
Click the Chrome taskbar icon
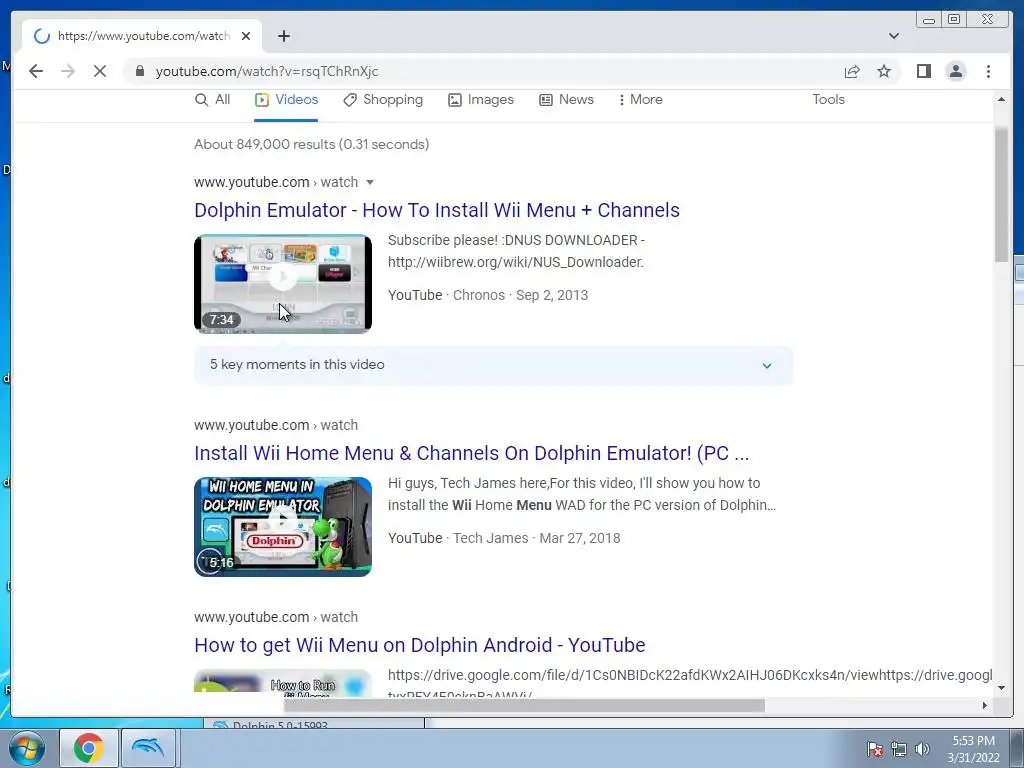coord(89,748)
